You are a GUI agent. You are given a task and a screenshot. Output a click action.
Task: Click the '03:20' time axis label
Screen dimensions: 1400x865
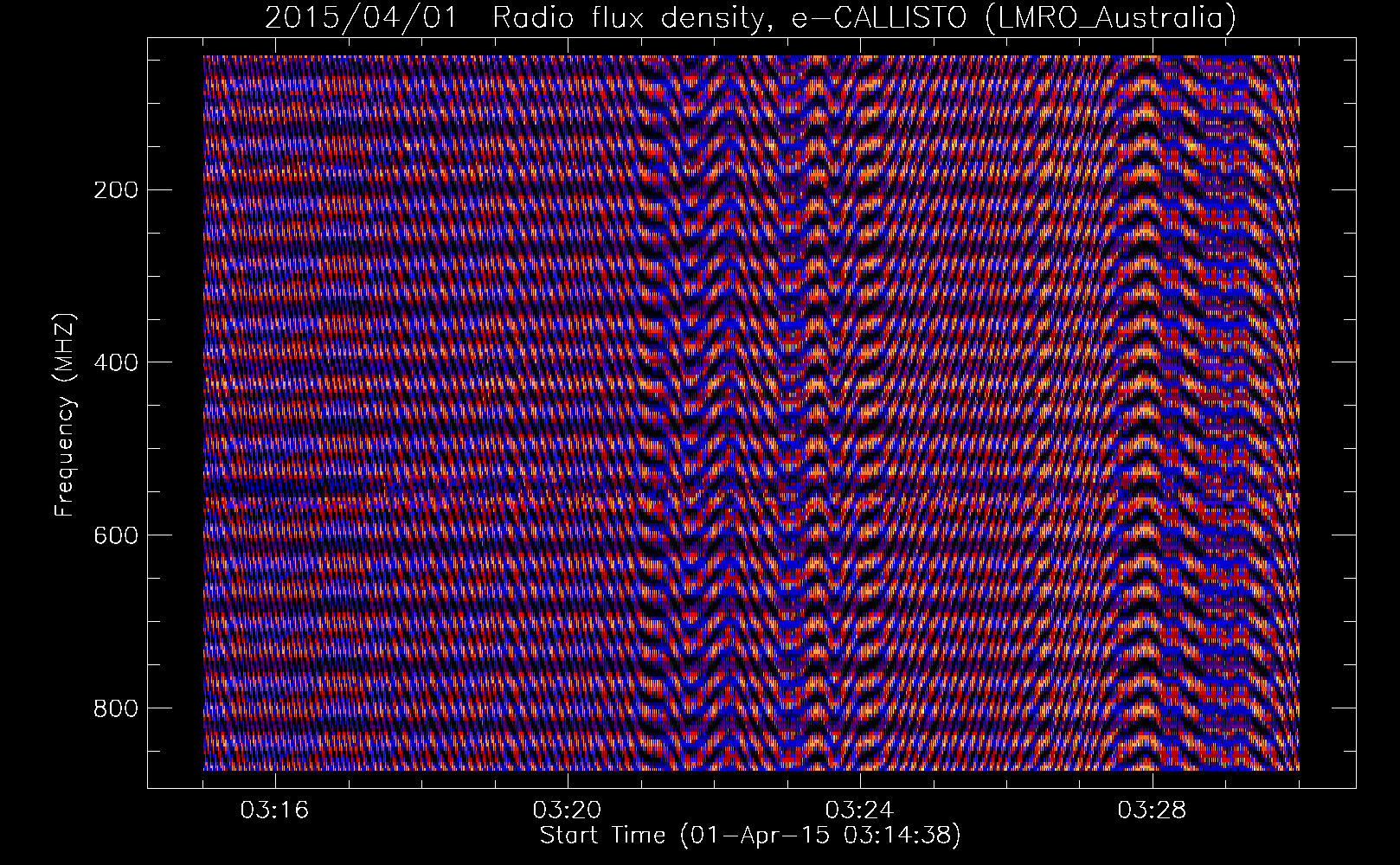pos(568,811)
